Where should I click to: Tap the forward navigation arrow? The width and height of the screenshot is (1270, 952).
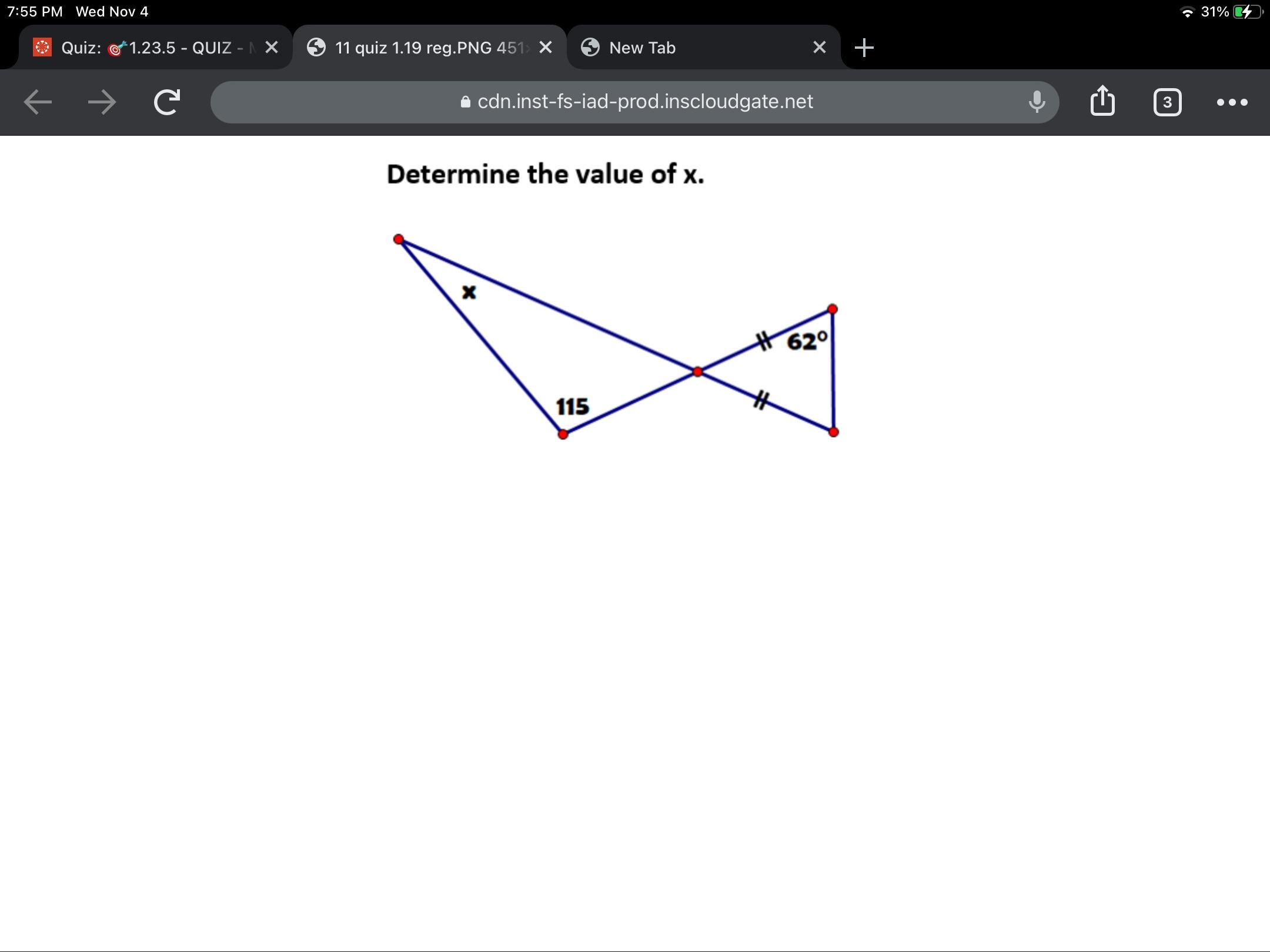(x=102, y=102)
